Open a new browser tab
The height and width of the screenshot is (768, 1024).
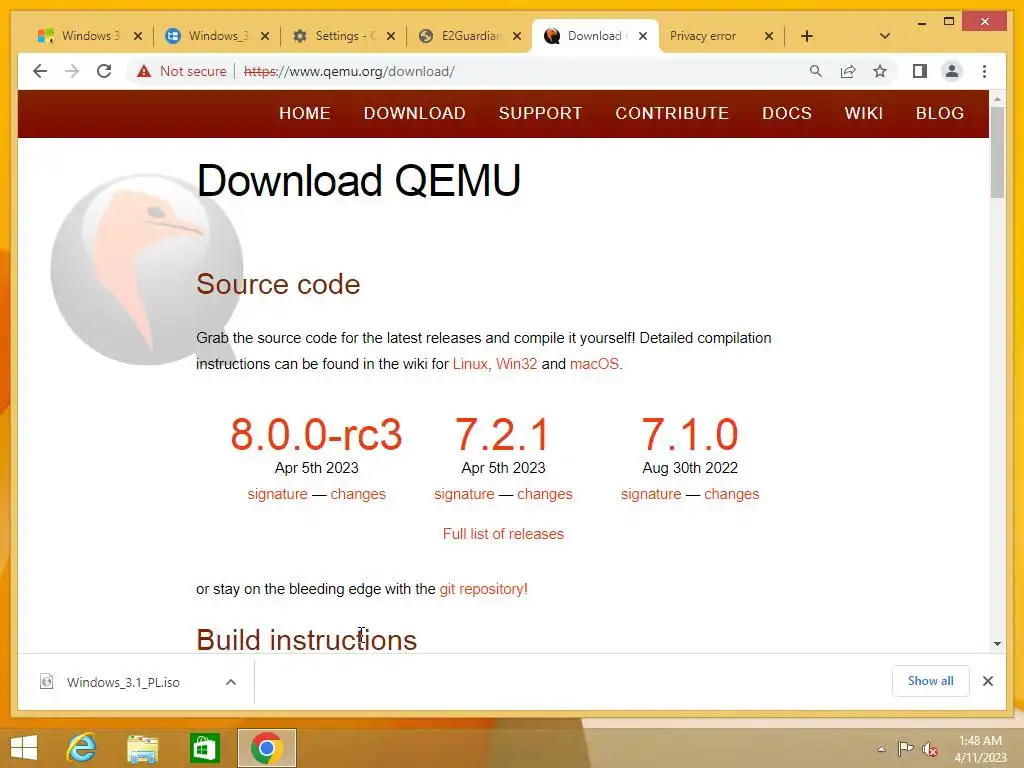pyautogui.click(x=807, y=36)
